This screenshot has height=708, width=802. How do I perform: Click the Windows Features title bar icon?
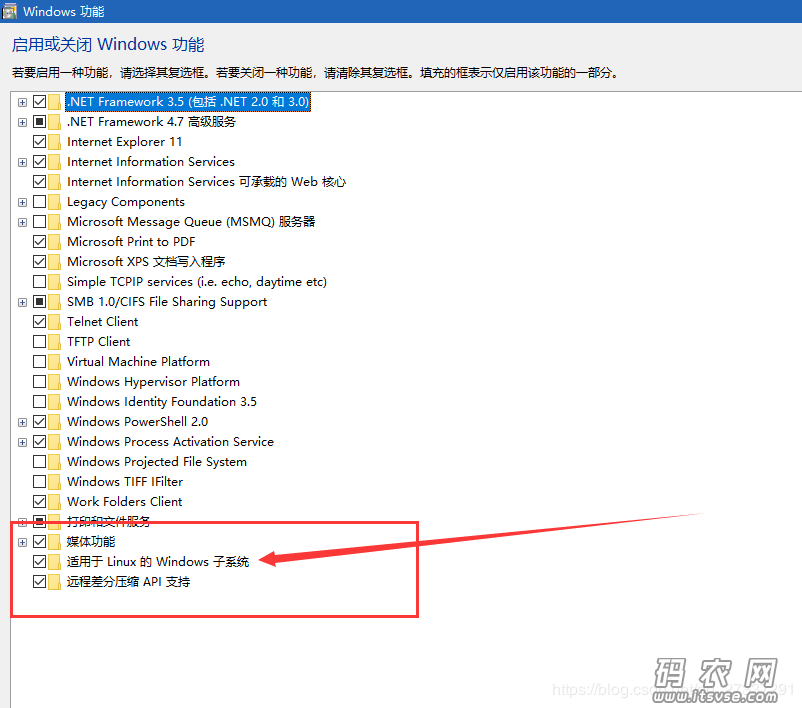click(10, 11)
